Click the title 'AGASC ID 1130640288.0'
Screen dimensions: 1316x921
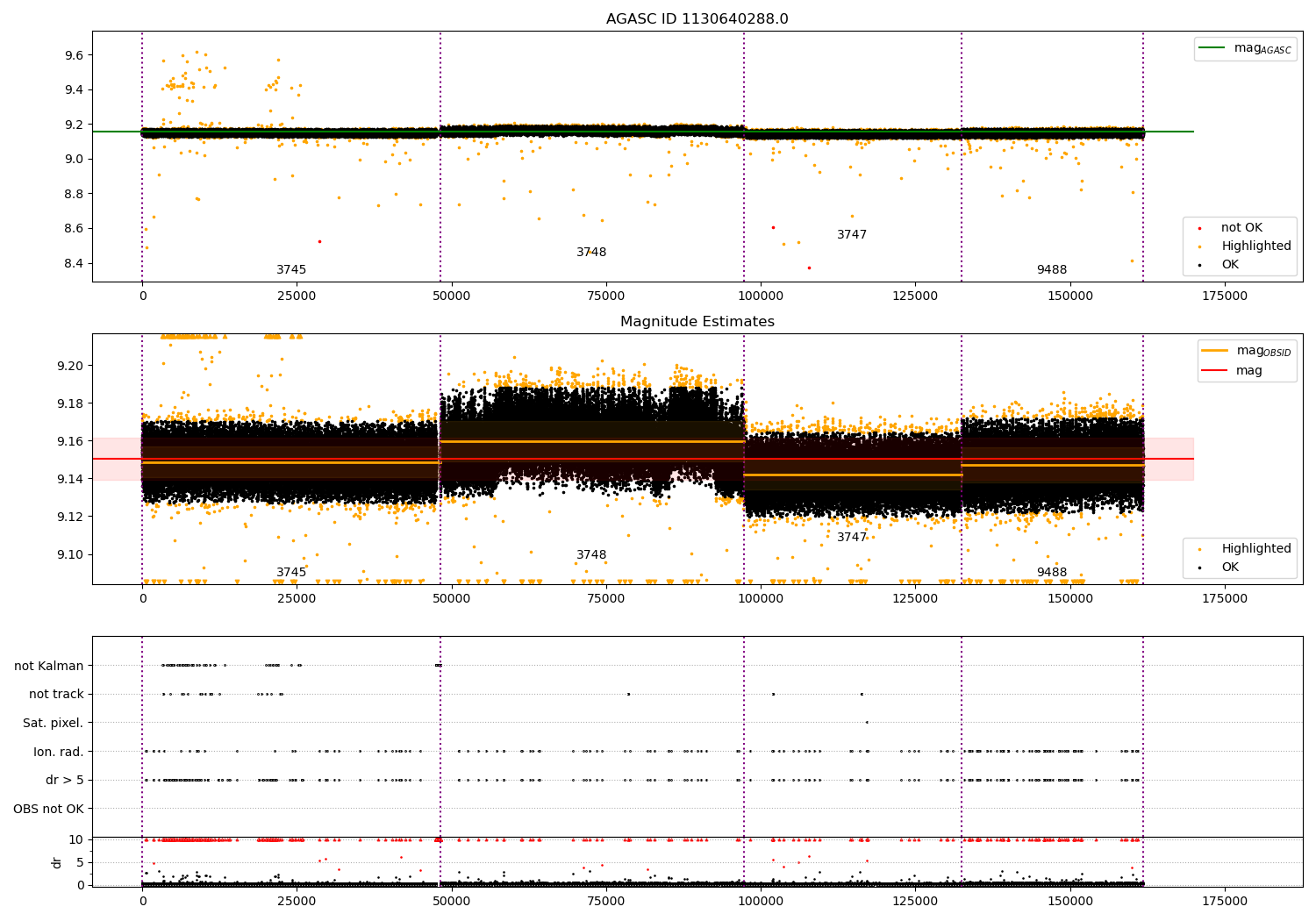click(697, 19)
